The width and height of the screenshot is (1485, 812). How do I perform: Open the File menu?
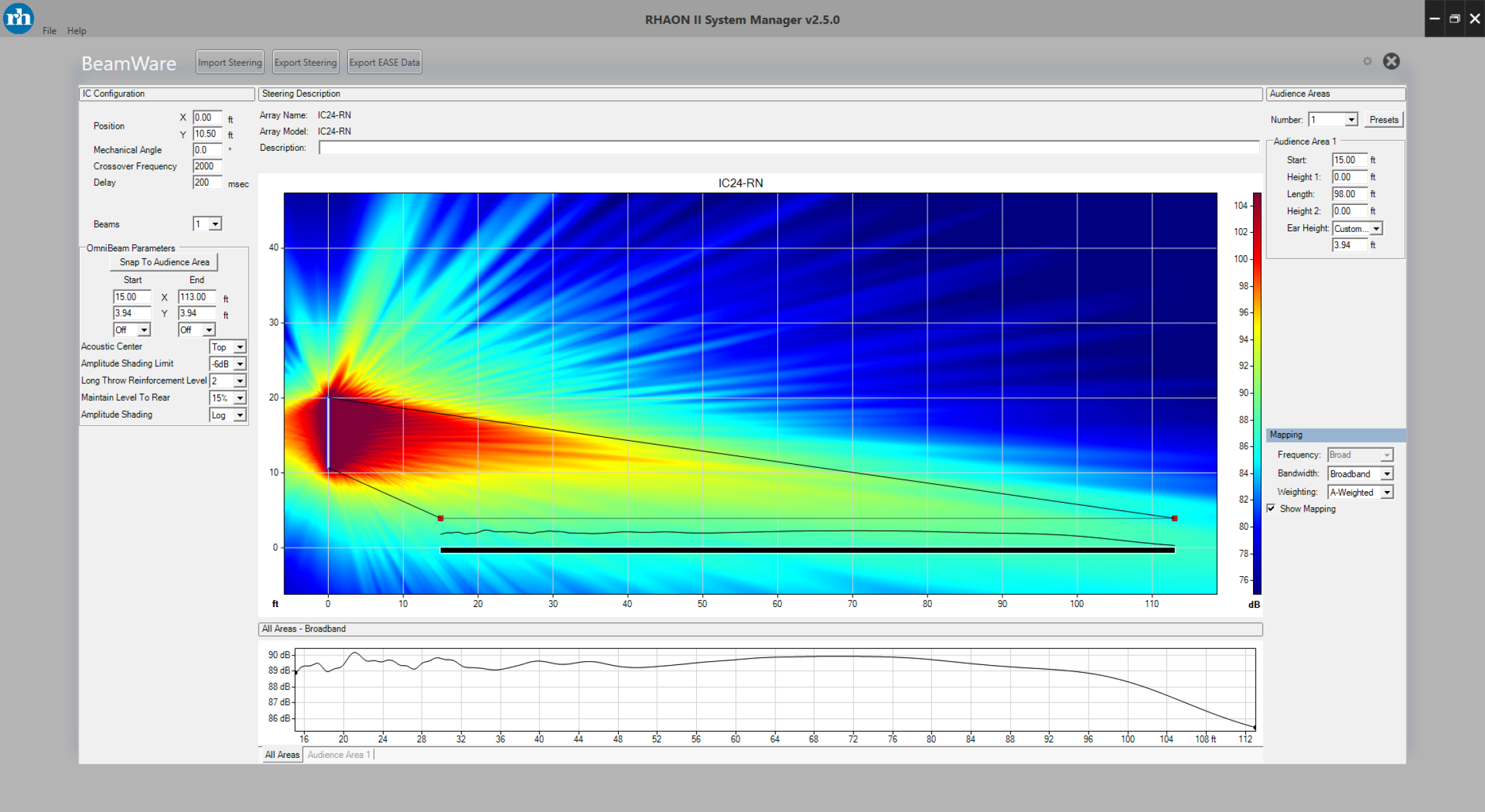[49, 30]
